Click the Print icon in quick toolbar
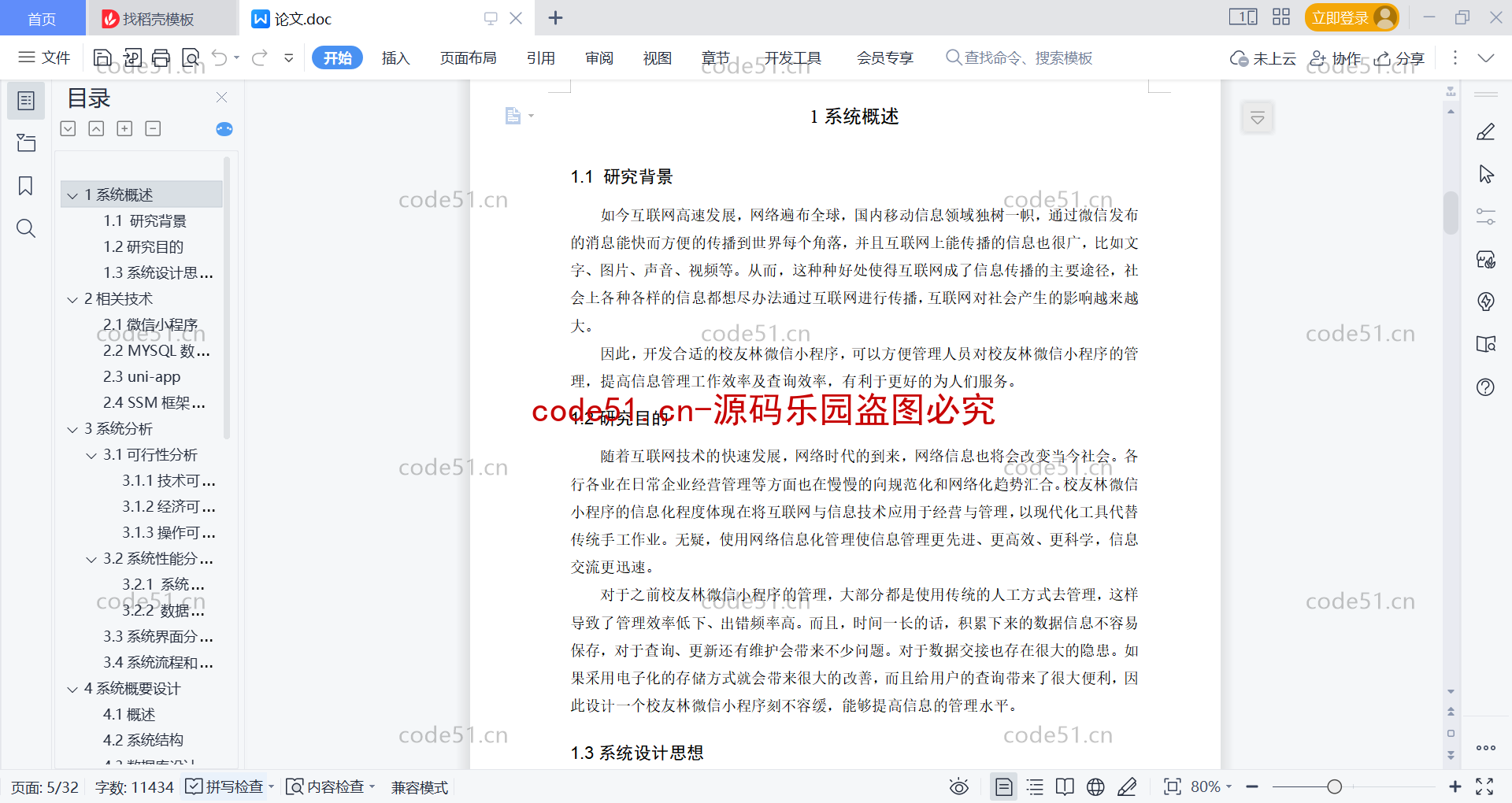 pyautogui.click(x=161, y=57)
